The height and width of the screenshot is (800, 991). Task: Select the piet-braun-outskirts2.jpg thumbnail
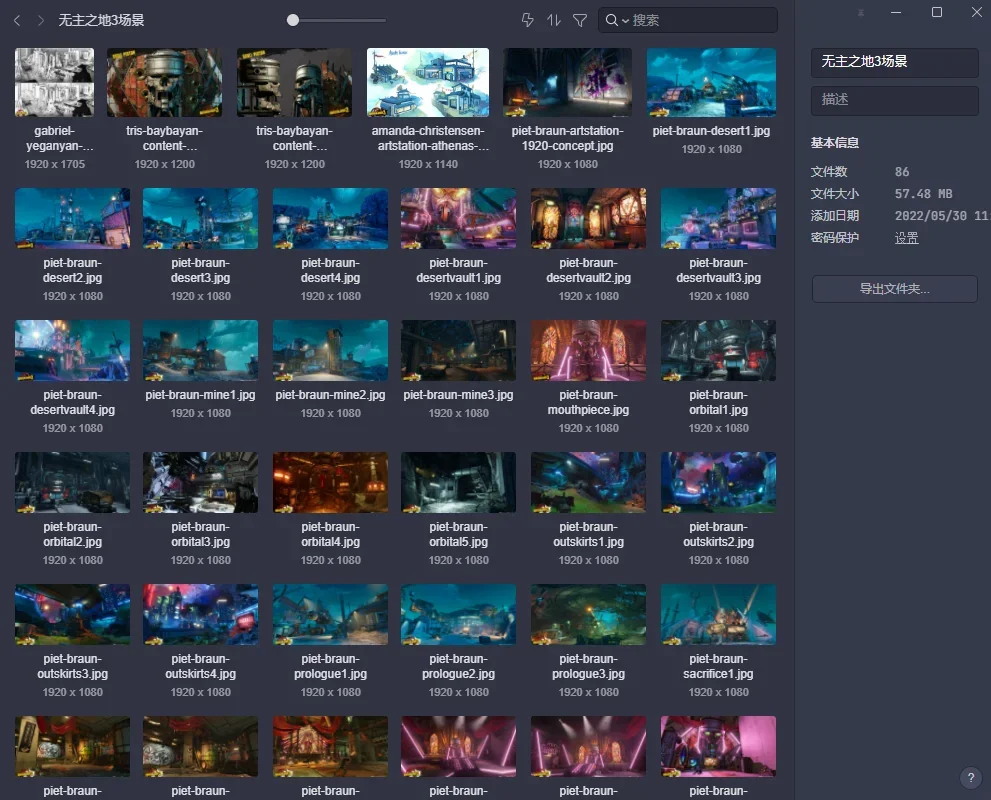[719, 482]
